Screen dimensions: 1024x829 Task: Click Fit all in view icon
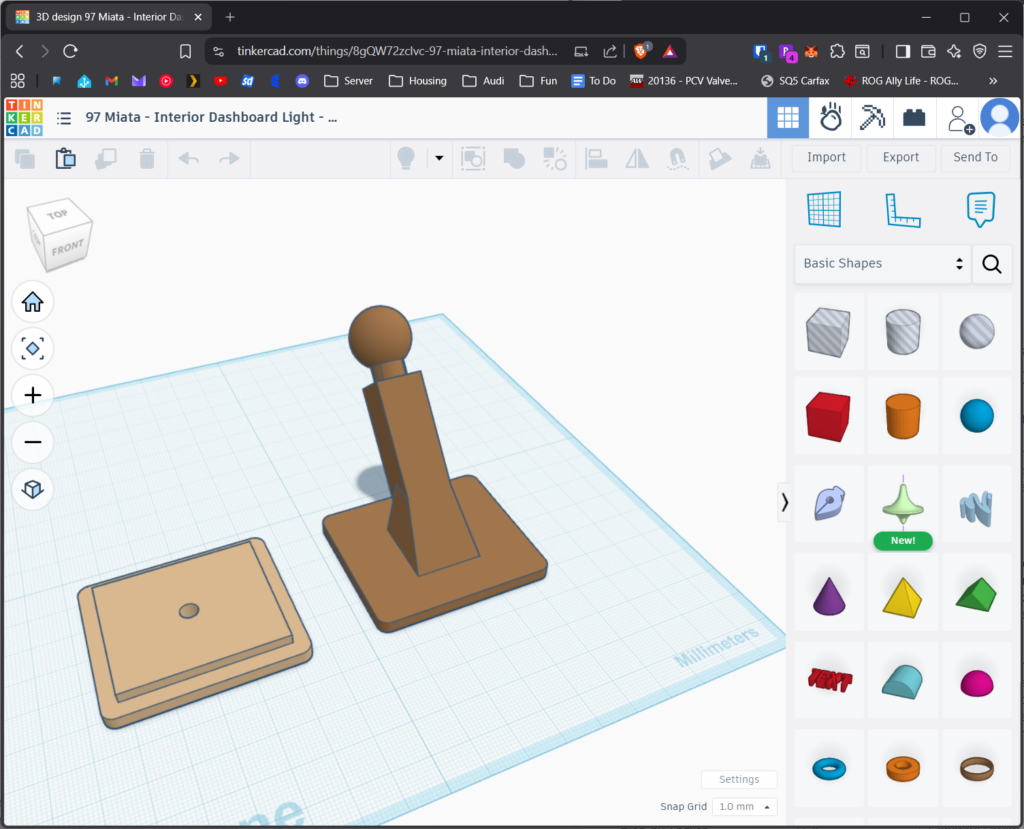coord(32,348)
